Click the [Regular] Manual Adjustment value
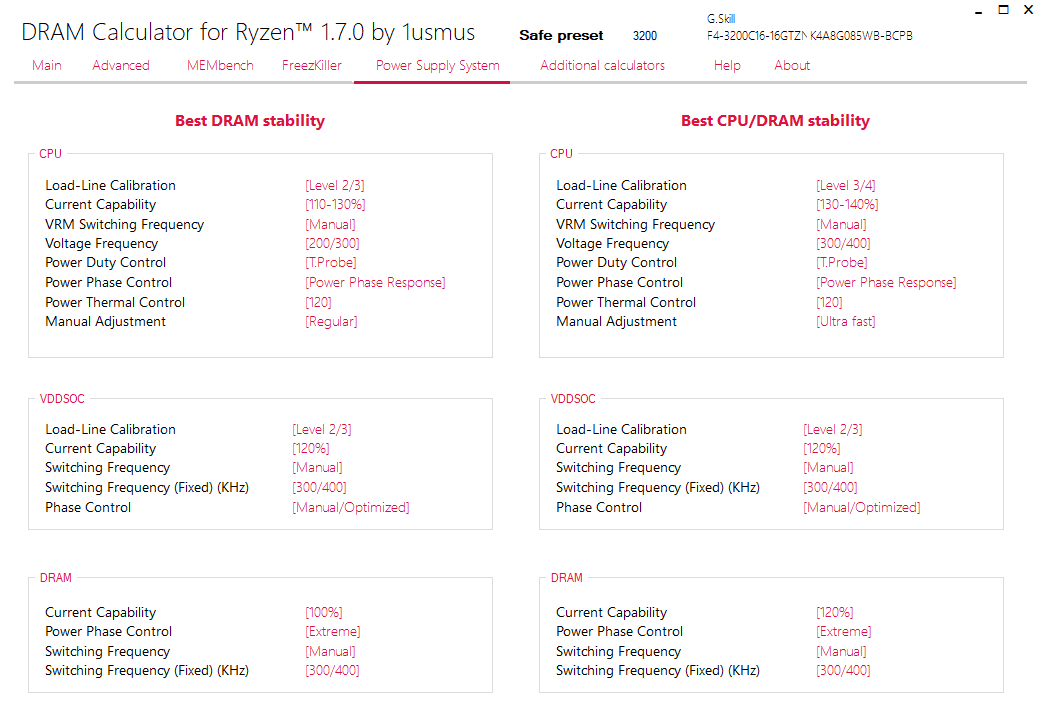The height and width of the screenshot is (706, 1043). (331, 322)
